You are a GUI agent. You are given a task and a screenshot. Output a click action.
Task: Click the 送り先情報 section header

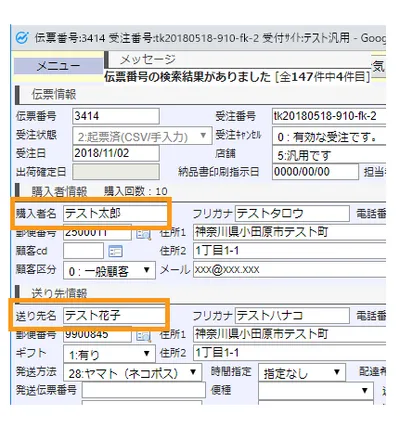click(59, 293)
